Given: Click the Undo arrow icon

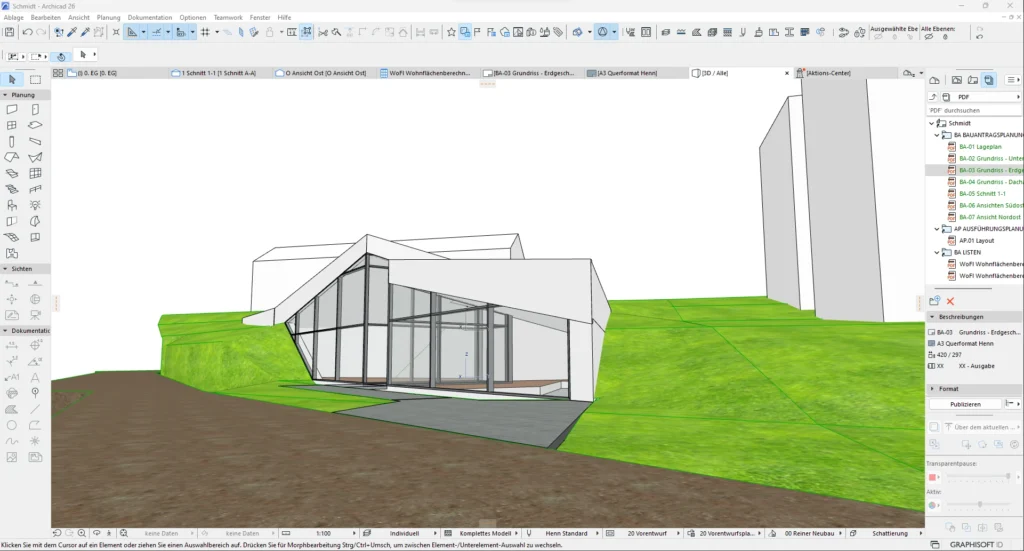Looking at the screenshot, I should pos(27,32).
